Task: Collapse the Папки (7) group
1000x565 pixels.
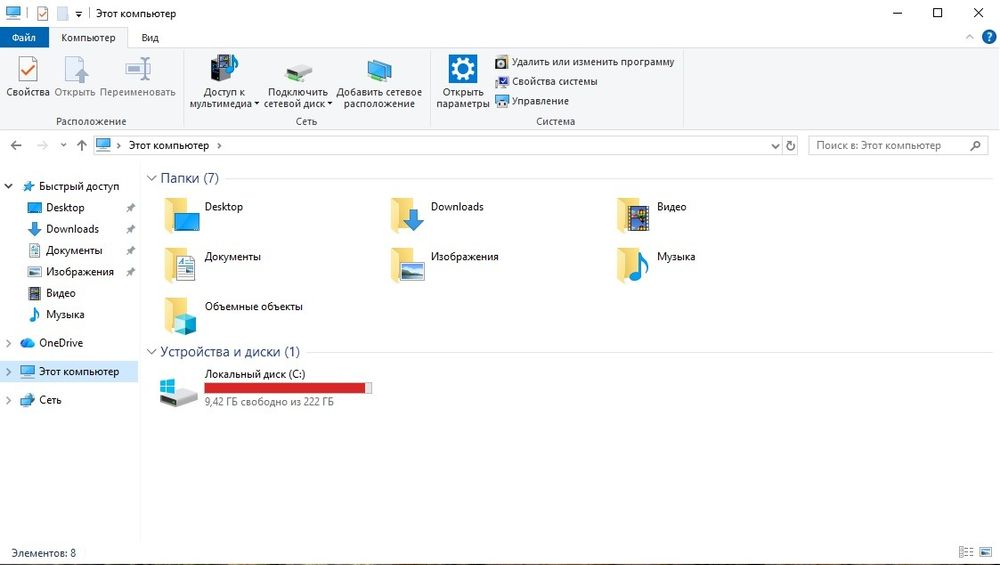Action: 152,178
